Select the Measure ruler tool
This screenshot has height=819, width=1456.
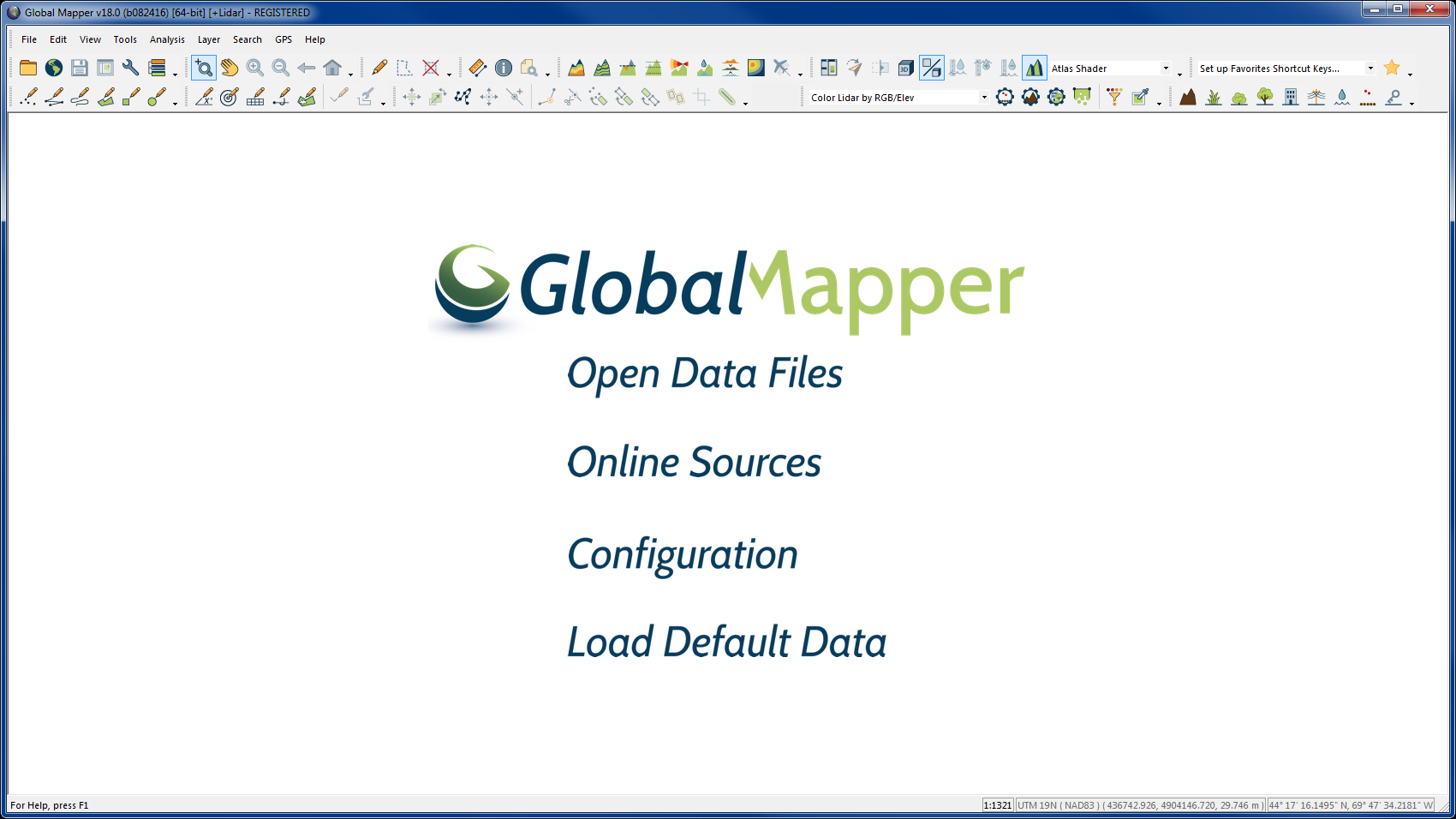pos(478,68)
